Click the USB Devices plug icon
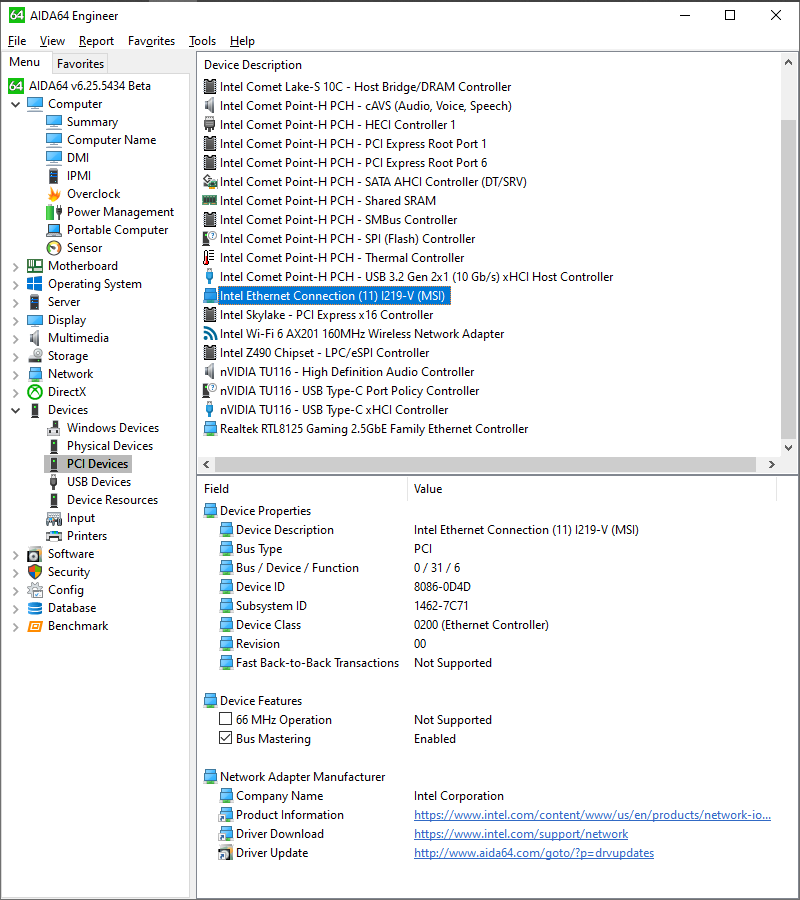The width and height of the screenshot is (800, 900). [54, 482]
